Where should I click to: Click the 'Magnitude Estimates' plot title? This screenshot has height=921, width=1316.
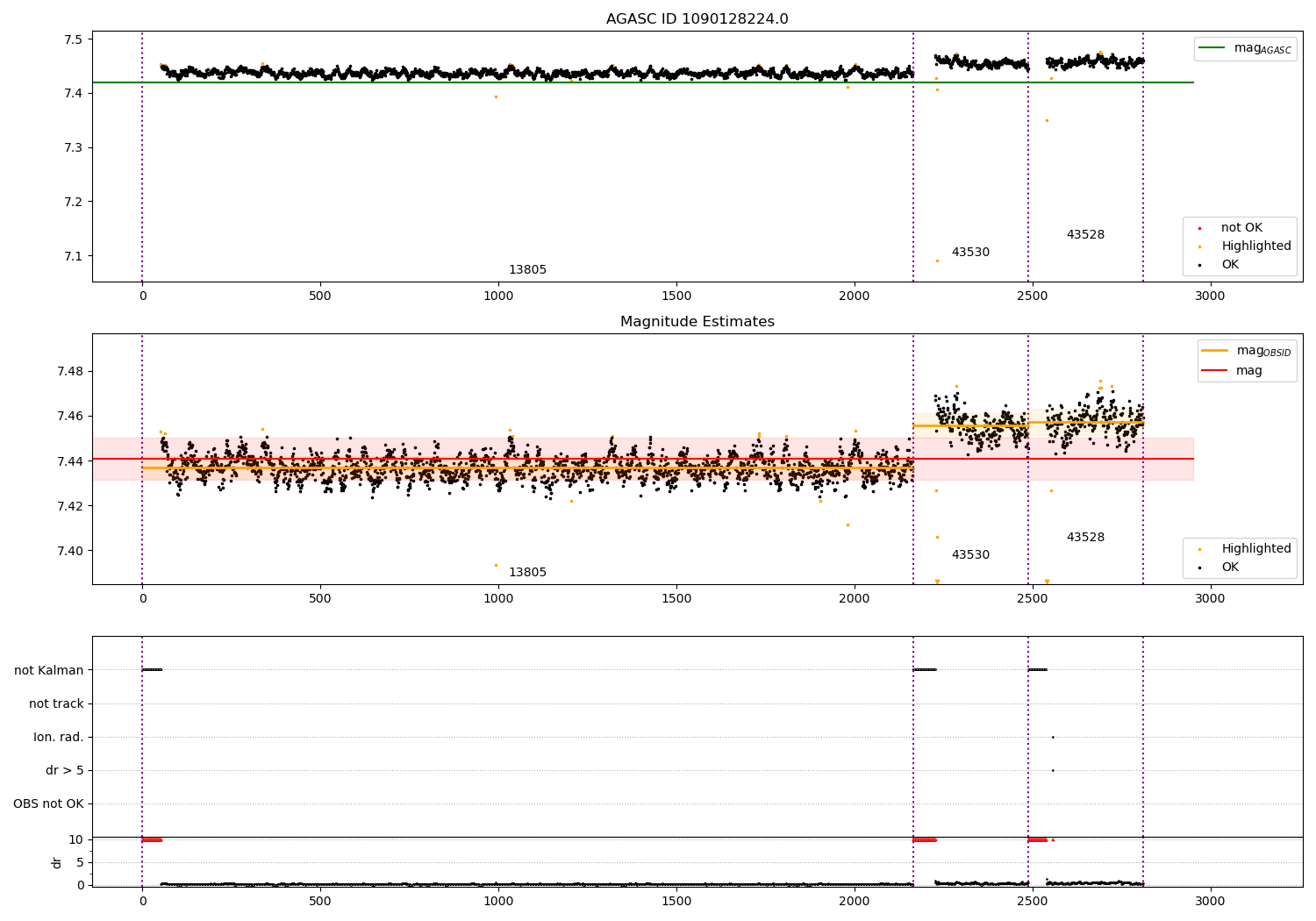coord(697,322)
